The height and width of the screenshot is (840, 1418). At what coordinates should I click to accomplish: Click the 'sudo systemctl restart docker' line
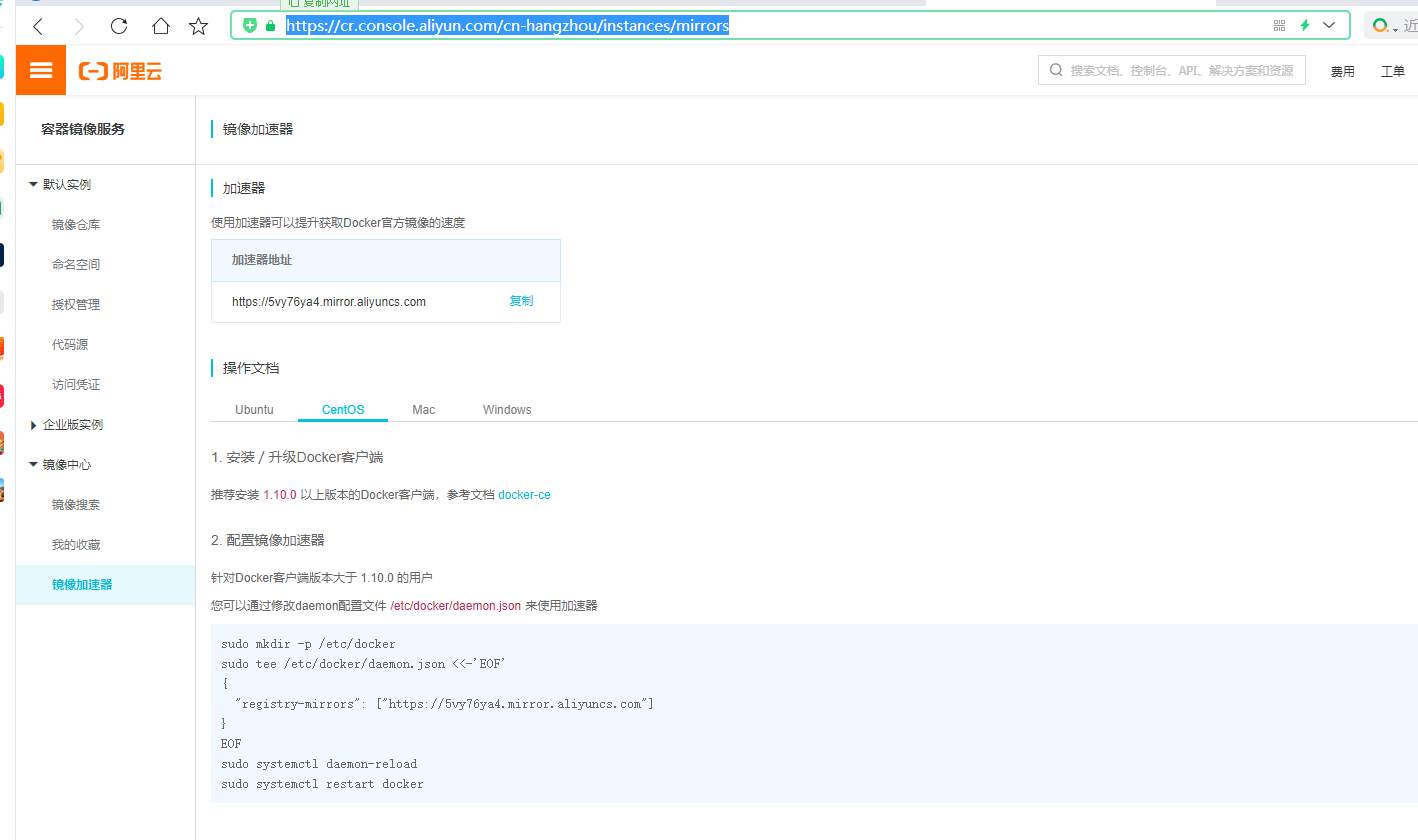coord(322,784)
